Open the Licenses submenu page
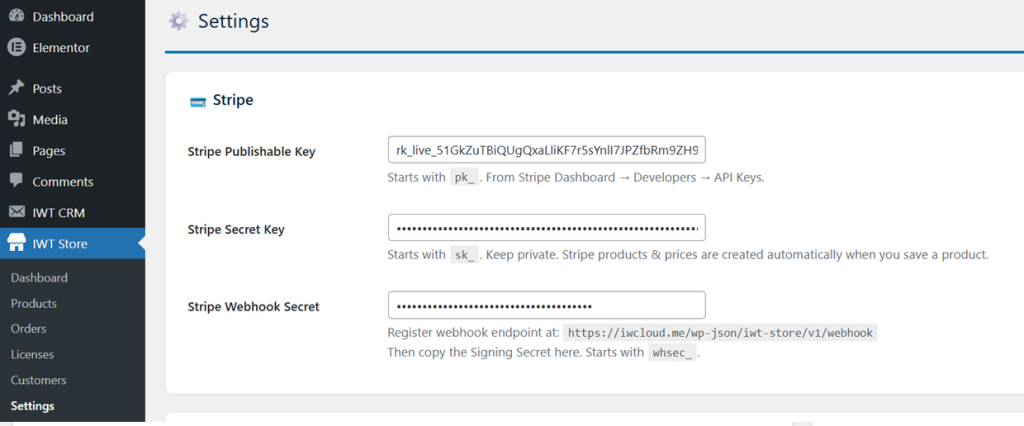This screenshot has height=426, width=1024. coord(32,354)
